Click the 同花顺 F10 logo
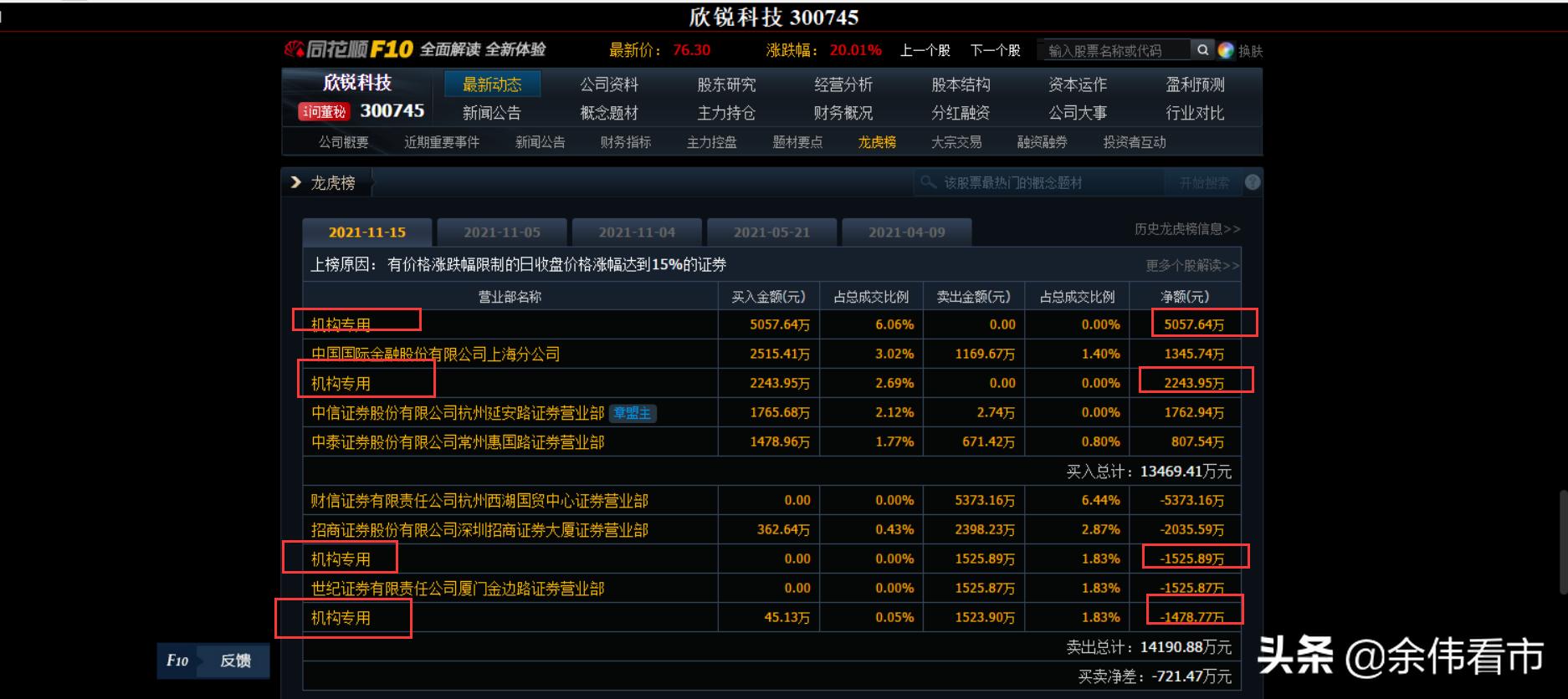The width and height of the screenshot is (1568, 699). pyautogui.click(x=349, y=49)
